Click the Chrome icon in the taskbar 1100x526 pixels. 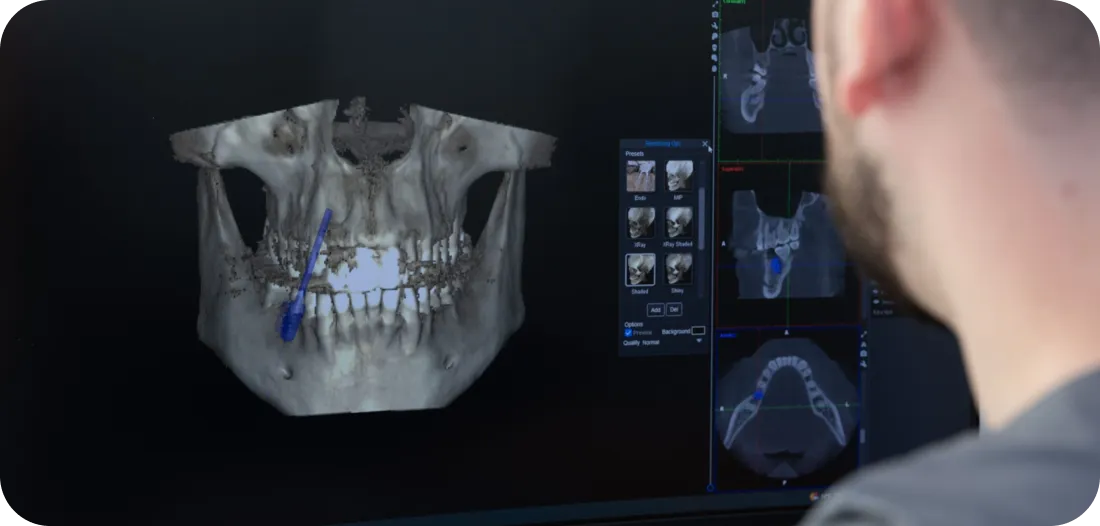point(814,497)
